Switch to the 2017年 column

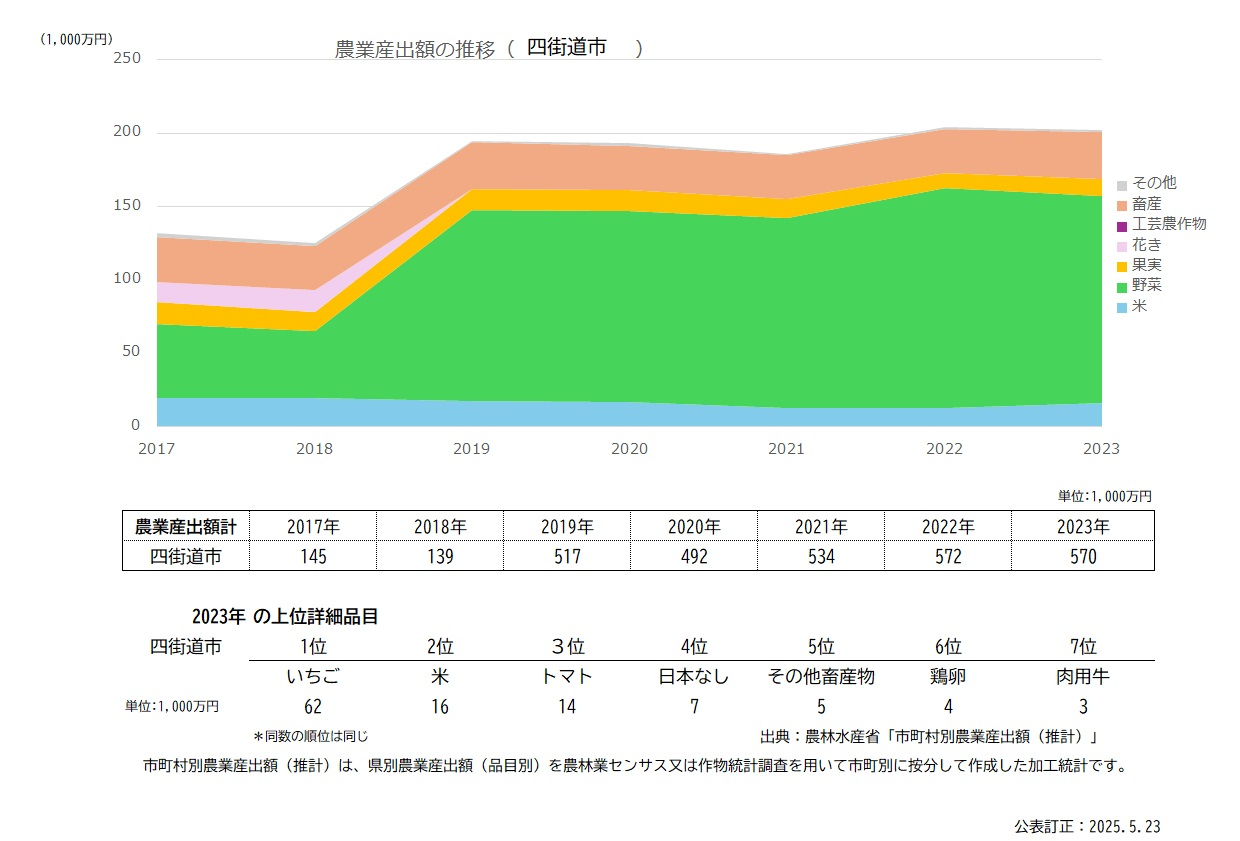[x=313, y=526]
